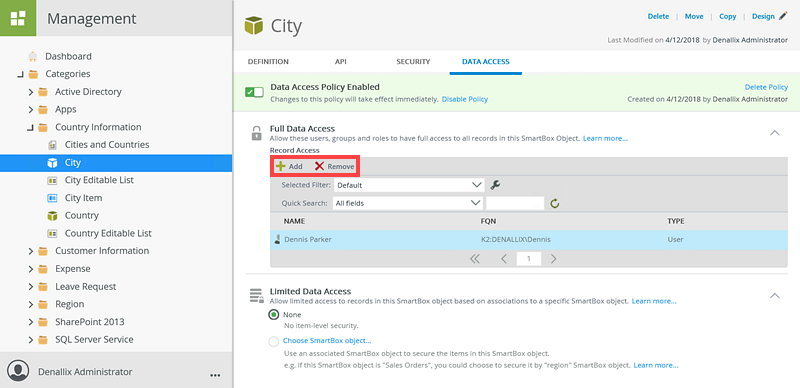This screenshot has width=800, height=388.
Task: Select the SQL Server Service tree item
Action: click(94, 340)
